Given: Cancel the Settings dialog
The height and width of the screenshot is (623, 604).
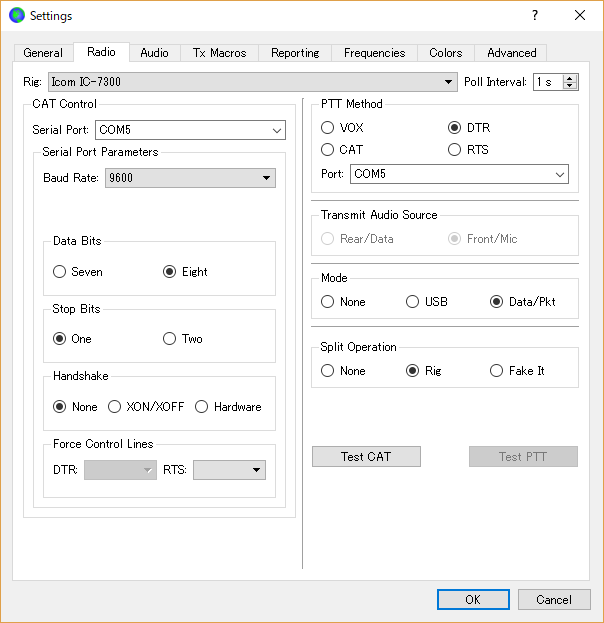Looking at the screenshot, I should (554, 599).
